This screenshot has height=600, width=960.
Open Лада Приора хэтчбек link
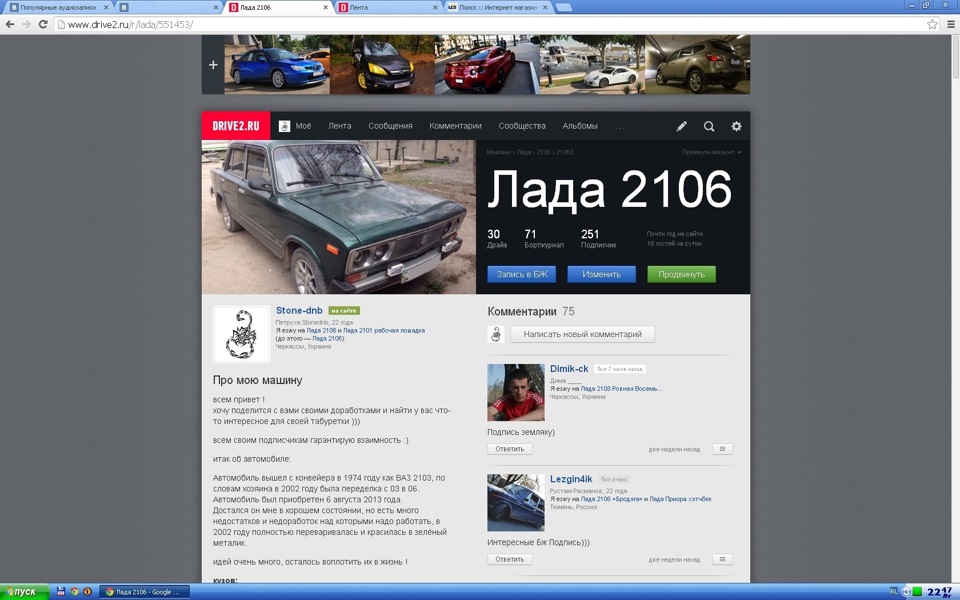coord(680,499)
